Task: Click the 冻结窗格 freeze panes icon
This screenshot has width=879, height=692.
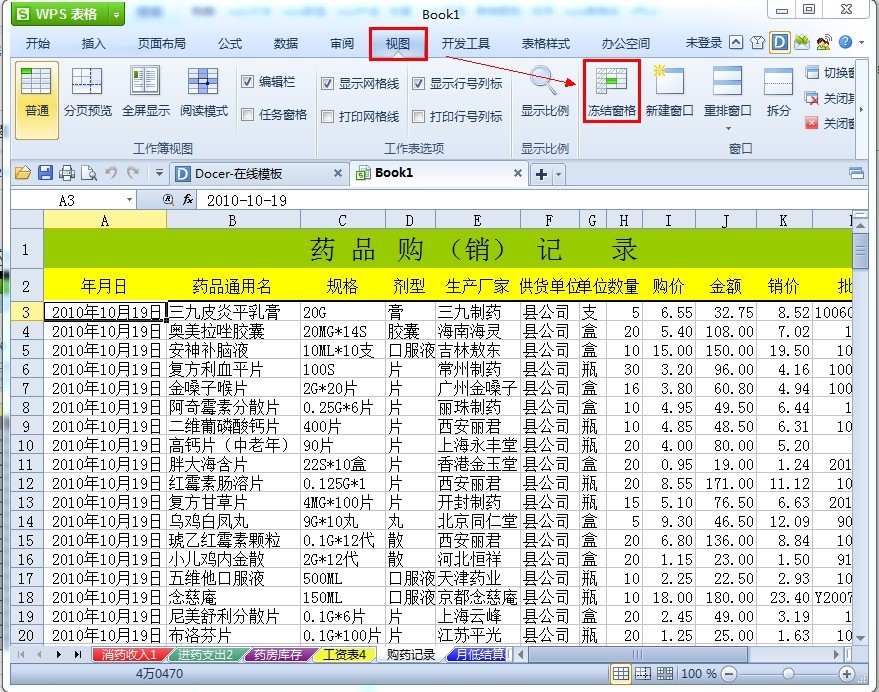Action: coord(611,82)
